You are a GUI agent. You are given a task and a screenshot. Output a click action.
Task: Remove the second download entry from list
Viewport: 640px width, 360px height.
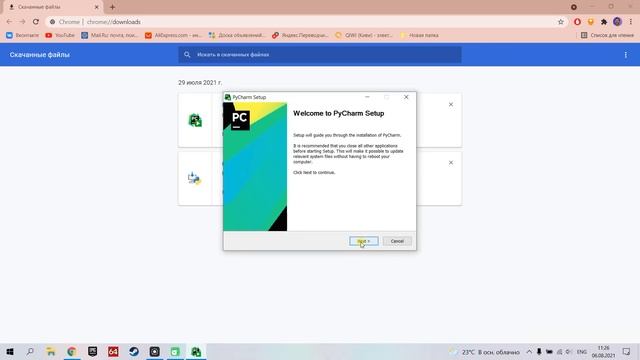pos(451,162)
